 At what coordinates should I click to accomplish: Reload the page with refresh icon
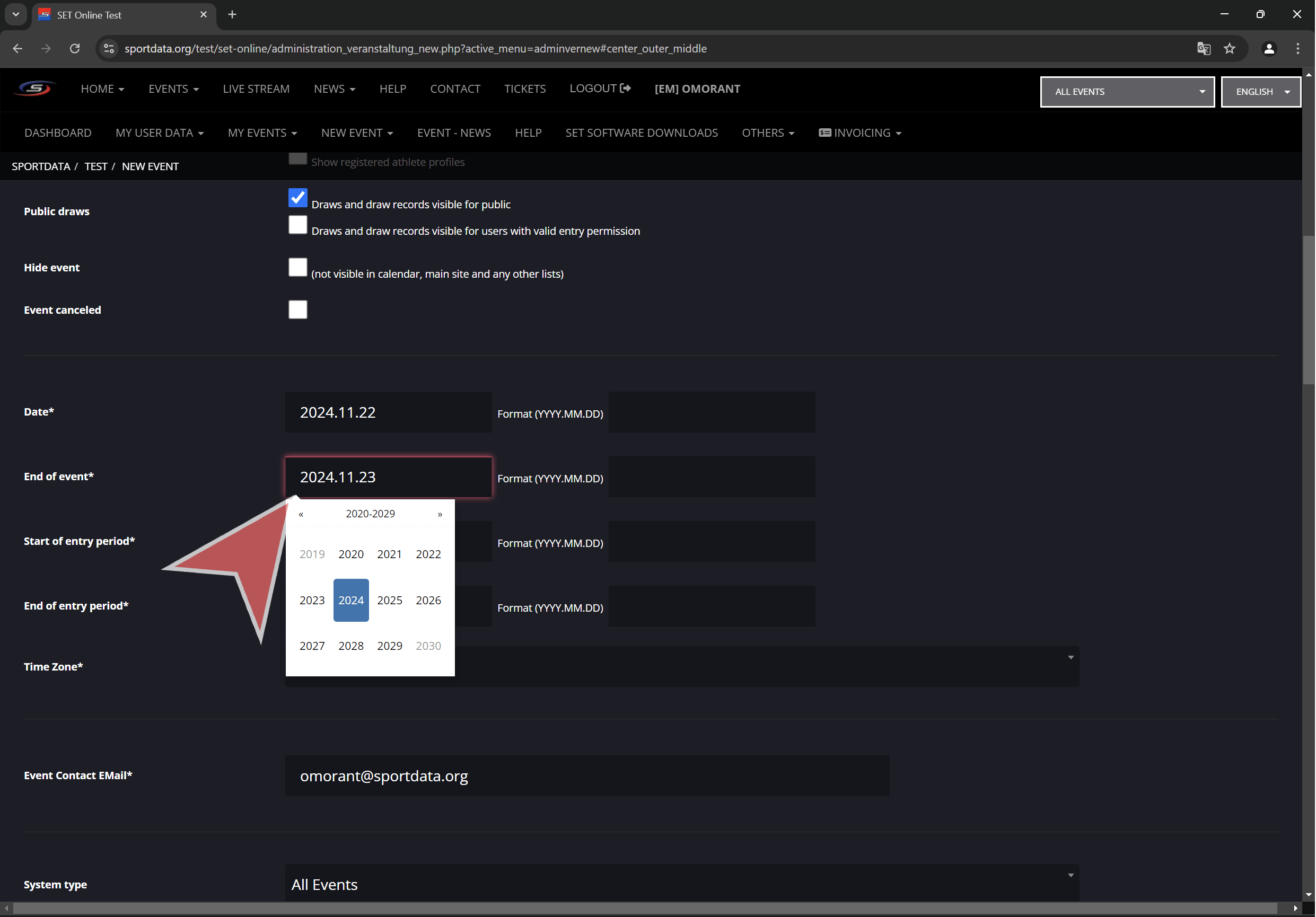point(75,49)
